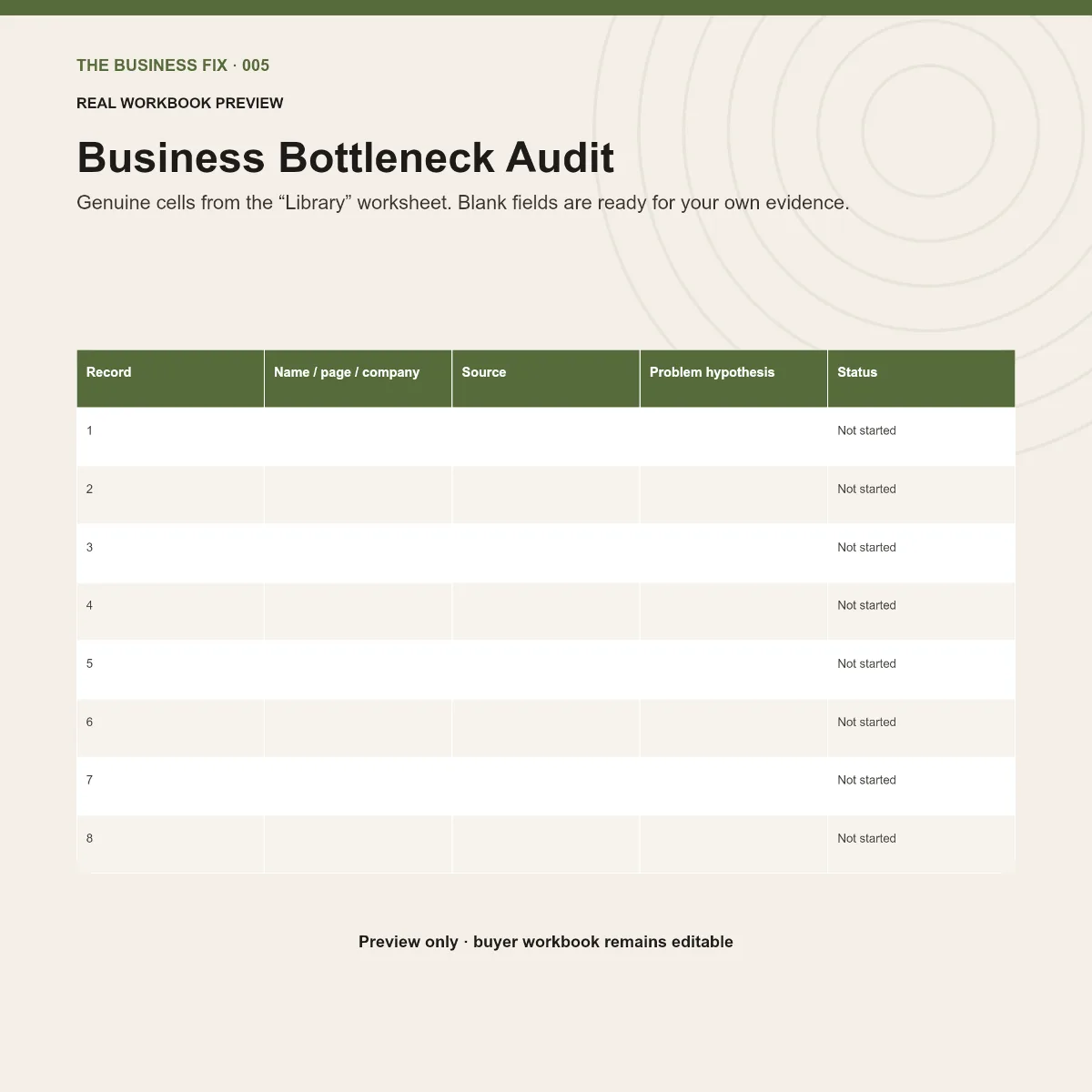The image size is (1092, 1092).
Task: Click Not started status in row 5
Action: [x=866, y=663]
